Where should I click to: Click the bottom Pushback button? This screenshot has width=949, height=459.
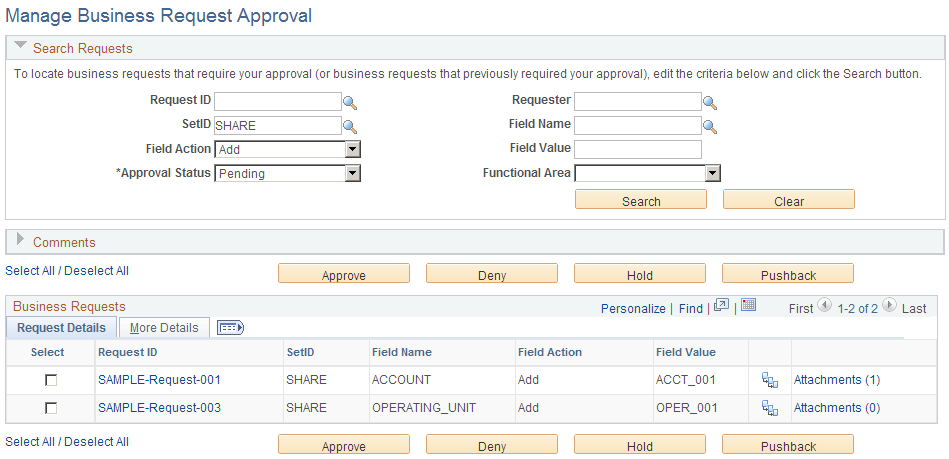(x=788, y=445)
